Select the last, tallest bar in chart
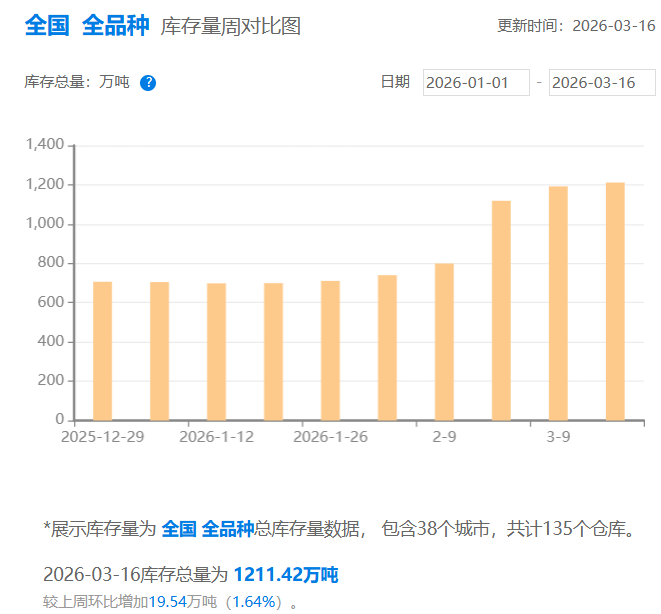Screen dimensions: 661x614 pyautogui.click(x=615, y=301)
